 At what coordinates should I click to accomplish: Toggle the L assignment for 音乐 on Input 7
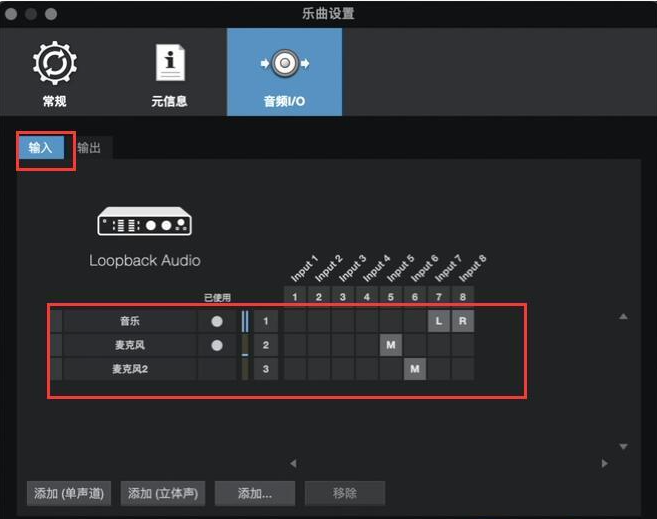click(439, 321)
